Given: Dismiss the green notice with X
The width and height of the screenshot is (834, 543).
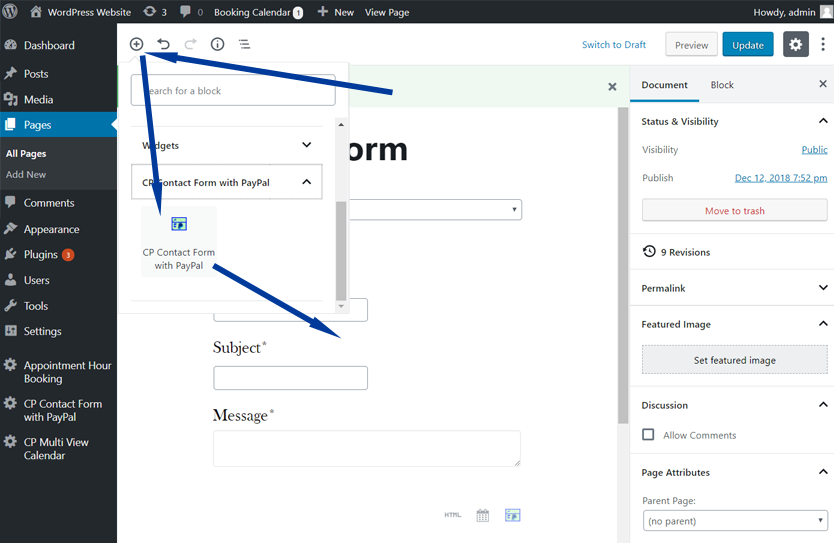Looking at the screenshot, I should [612, 86].
